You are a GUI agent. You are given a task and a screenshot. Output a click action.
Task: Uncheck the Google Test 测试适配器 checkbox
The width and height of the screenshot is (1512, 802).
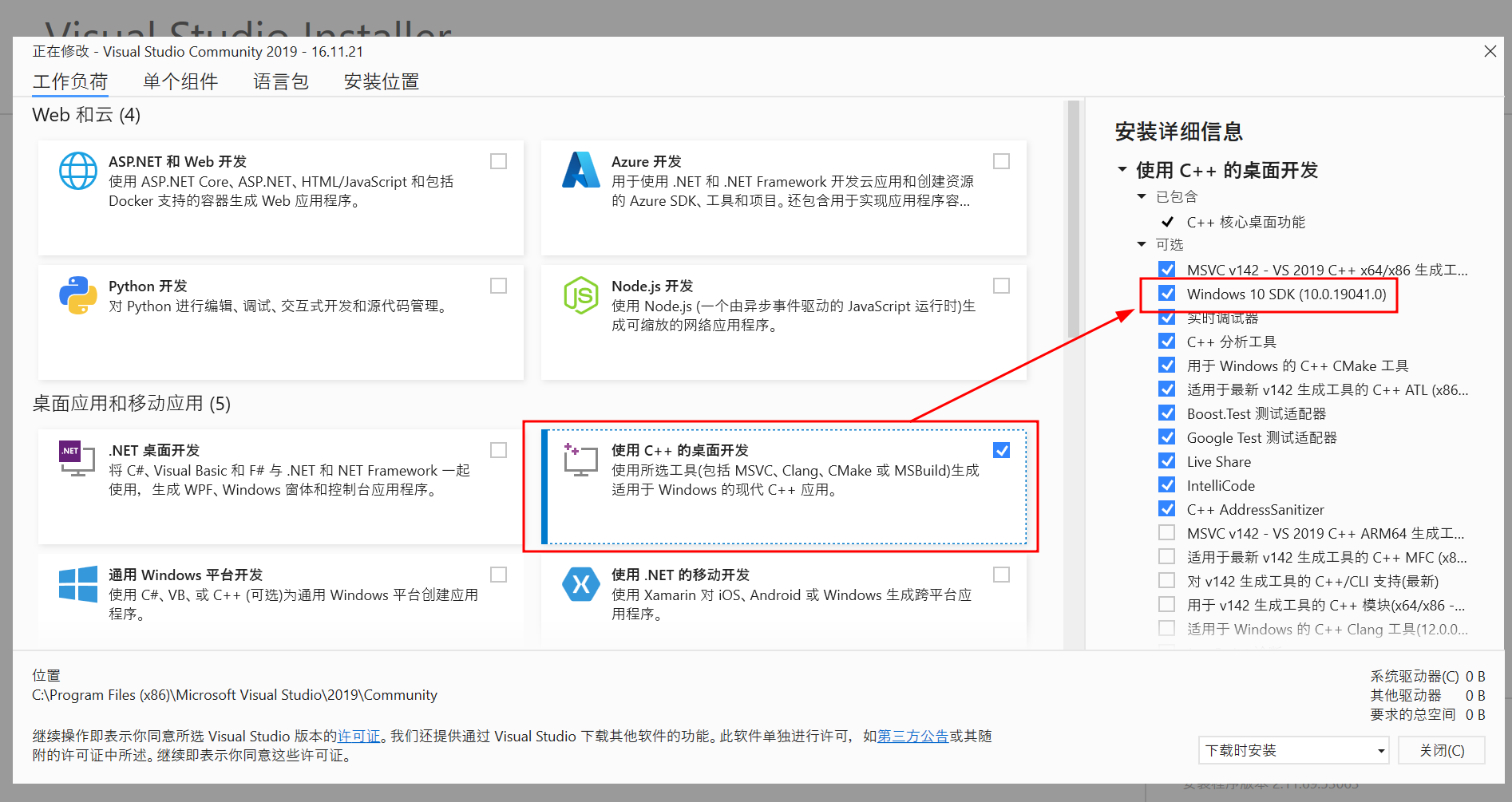coord(1167,437)
